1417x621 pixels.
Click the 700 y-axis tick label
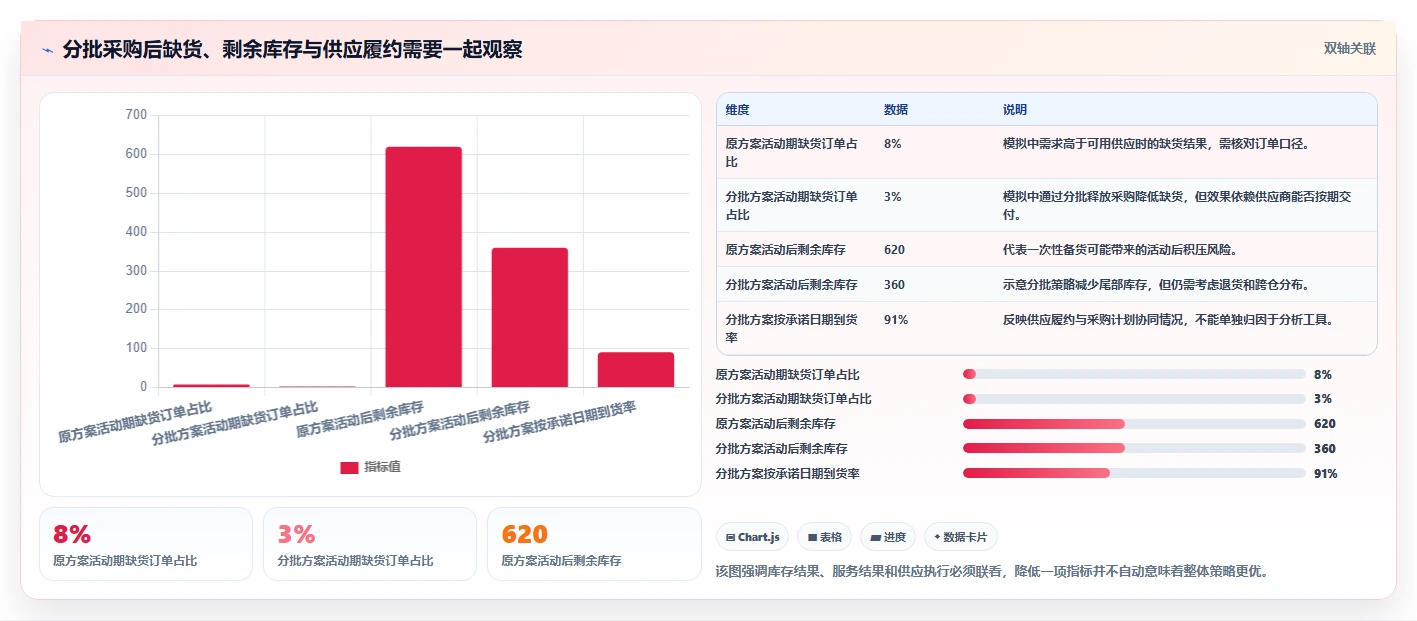(136, 115)
